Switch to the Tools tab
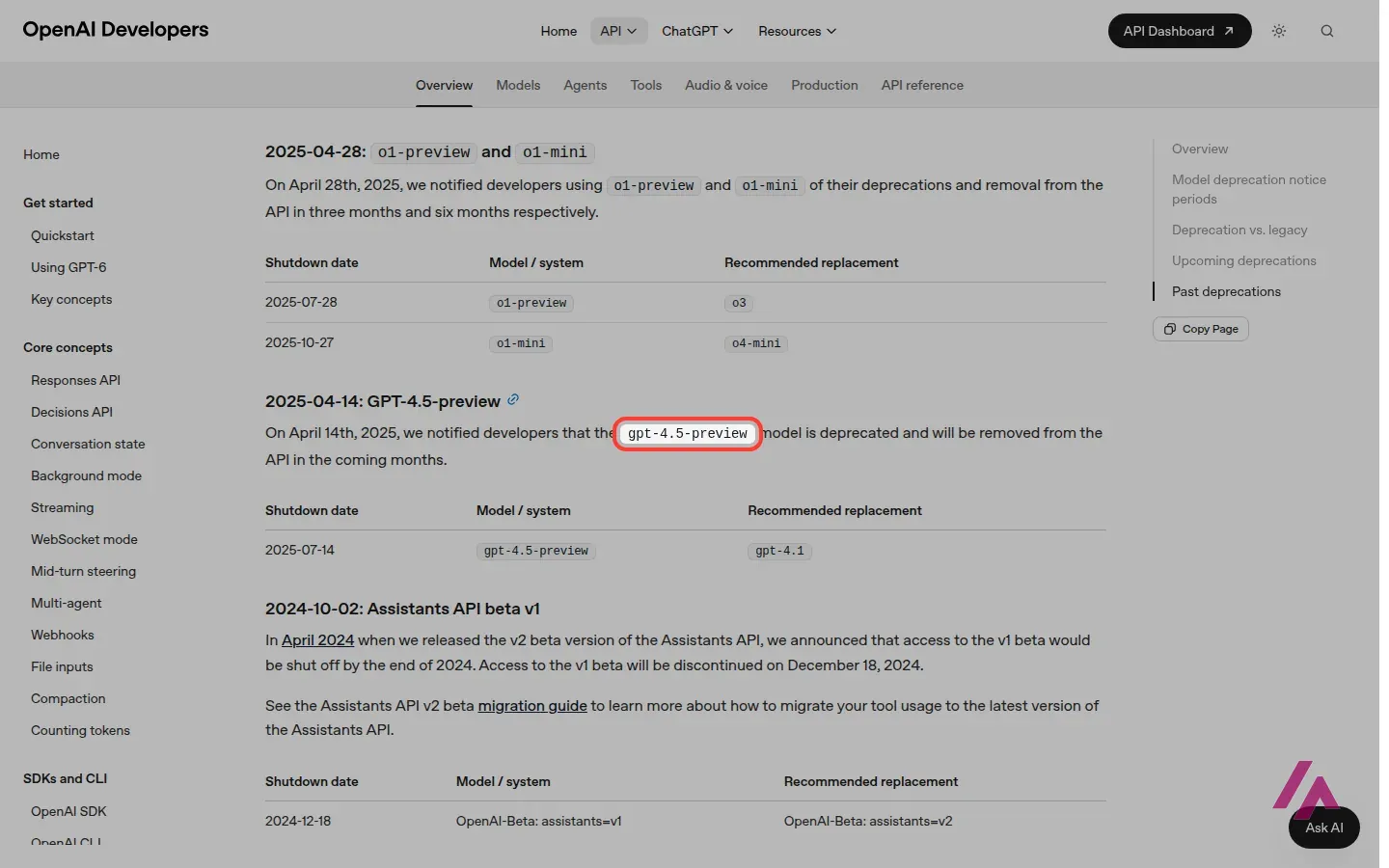The width and height of the screenshot is (1389, 868). tap(646, 85)
